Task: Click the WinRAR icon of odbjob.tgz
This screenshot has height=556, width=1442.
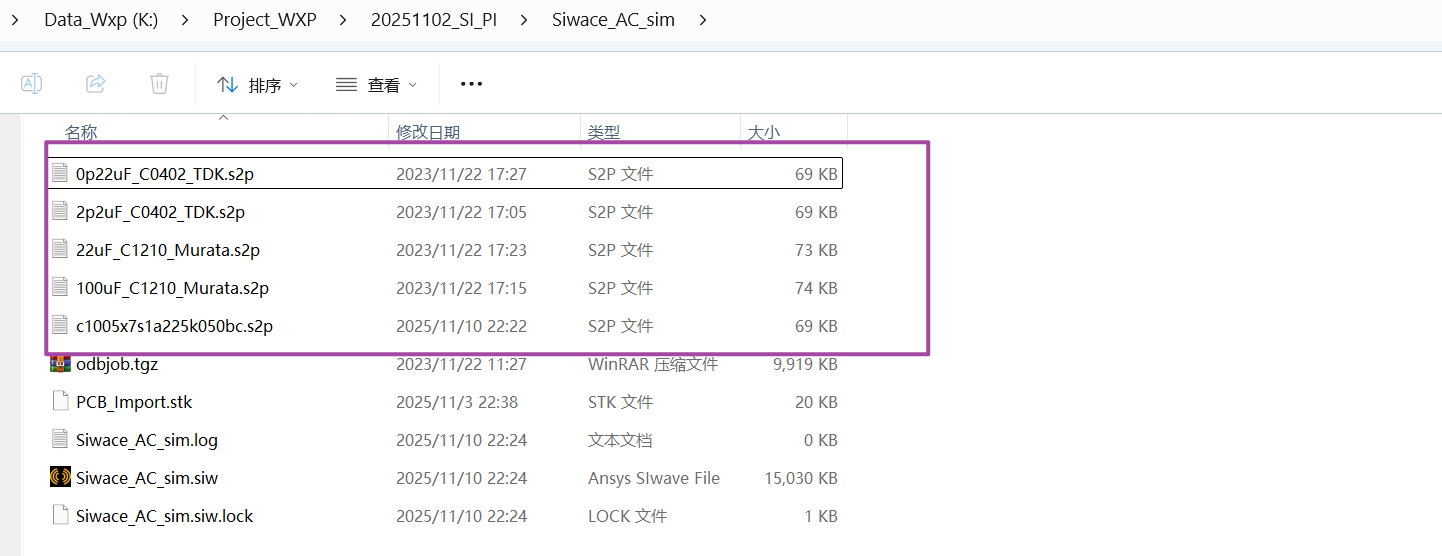Action: click(60, 363)
